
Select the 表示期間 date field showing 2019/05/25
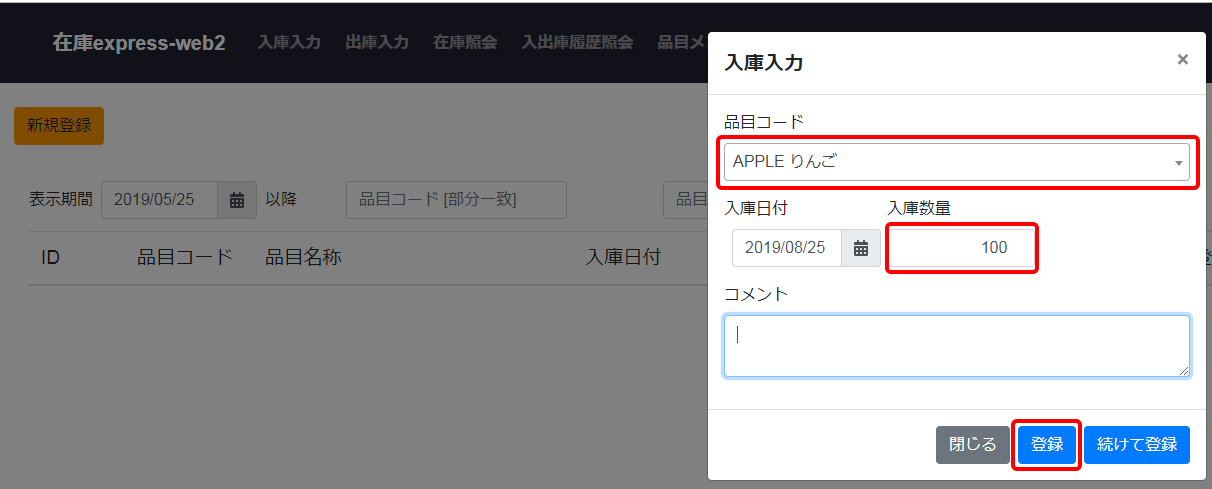pyautogui.click(x=160, y=200)
